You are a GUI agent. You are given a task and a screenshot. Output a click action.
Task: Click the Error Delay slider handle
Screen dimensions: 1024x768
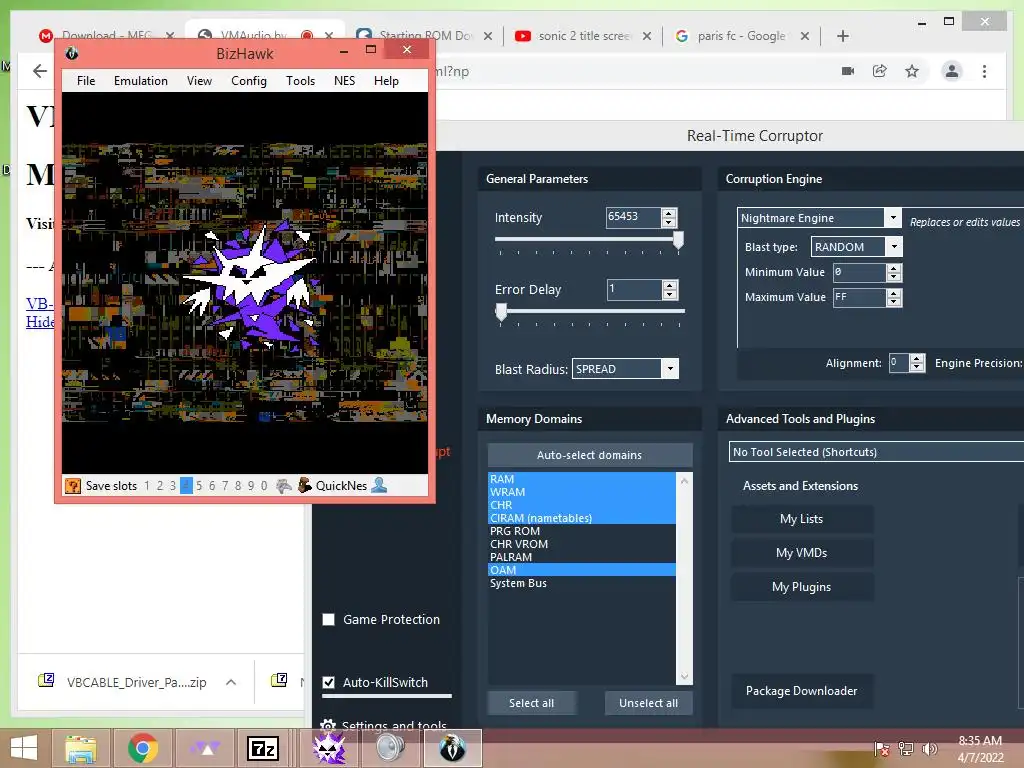(501, 312)
